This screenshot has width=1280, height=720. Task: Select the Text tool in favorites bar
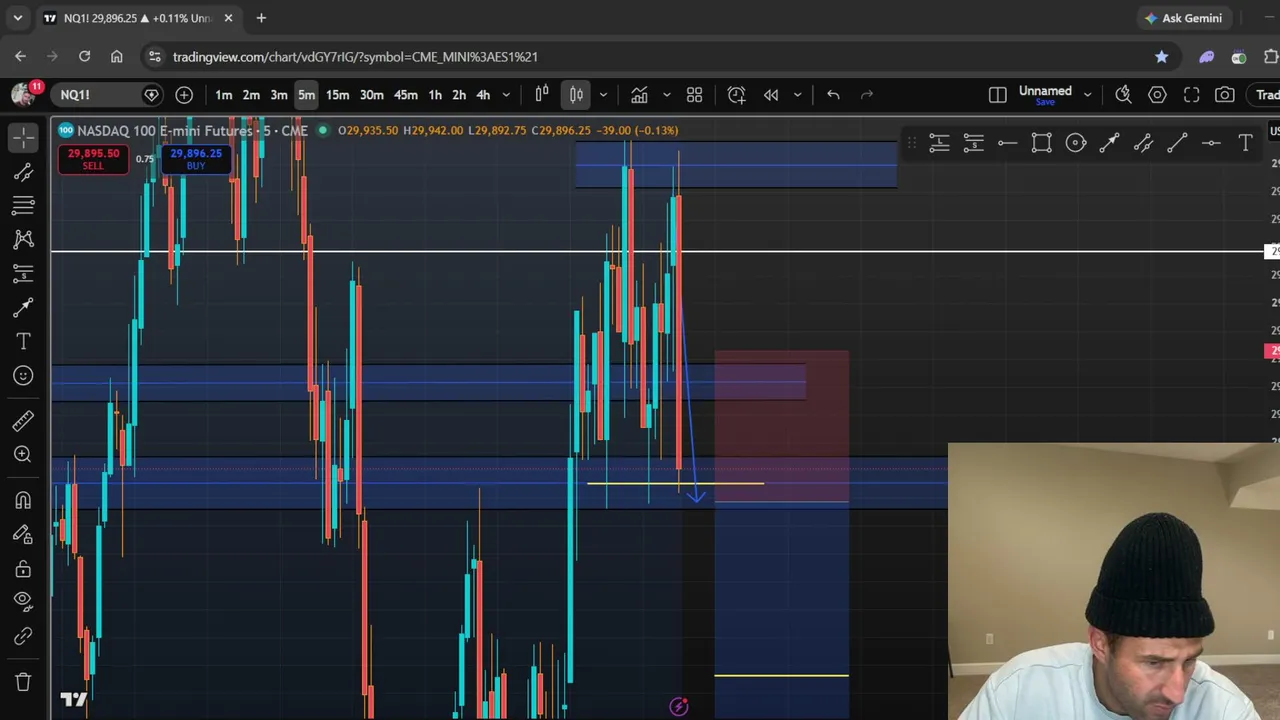point(1245,144)
